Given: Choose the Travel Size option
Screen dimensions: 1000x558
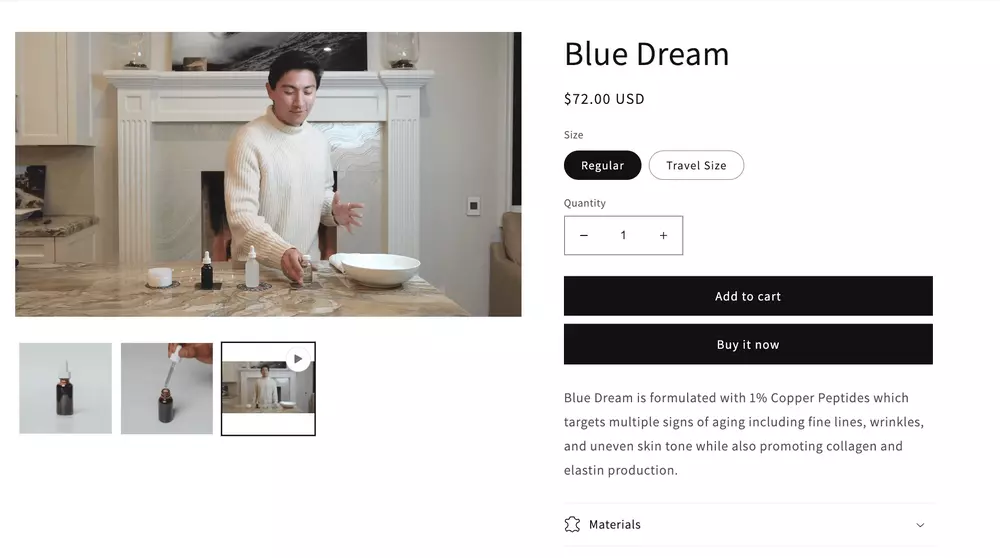Looking at the screenshot, I should tap(696, 165).
